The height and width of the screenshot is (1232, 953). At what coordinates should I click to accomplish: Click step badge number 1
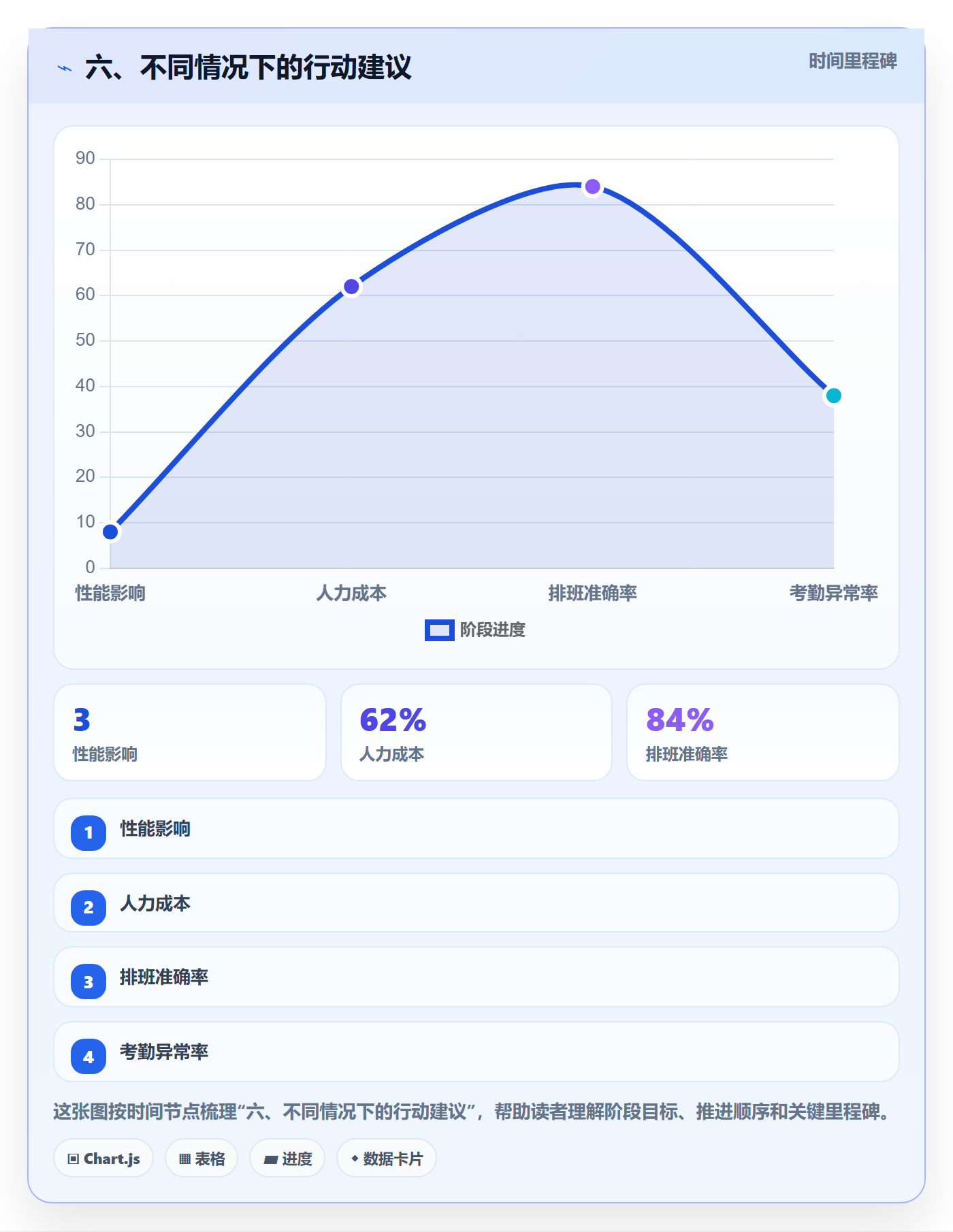click(x=88, y=832)
